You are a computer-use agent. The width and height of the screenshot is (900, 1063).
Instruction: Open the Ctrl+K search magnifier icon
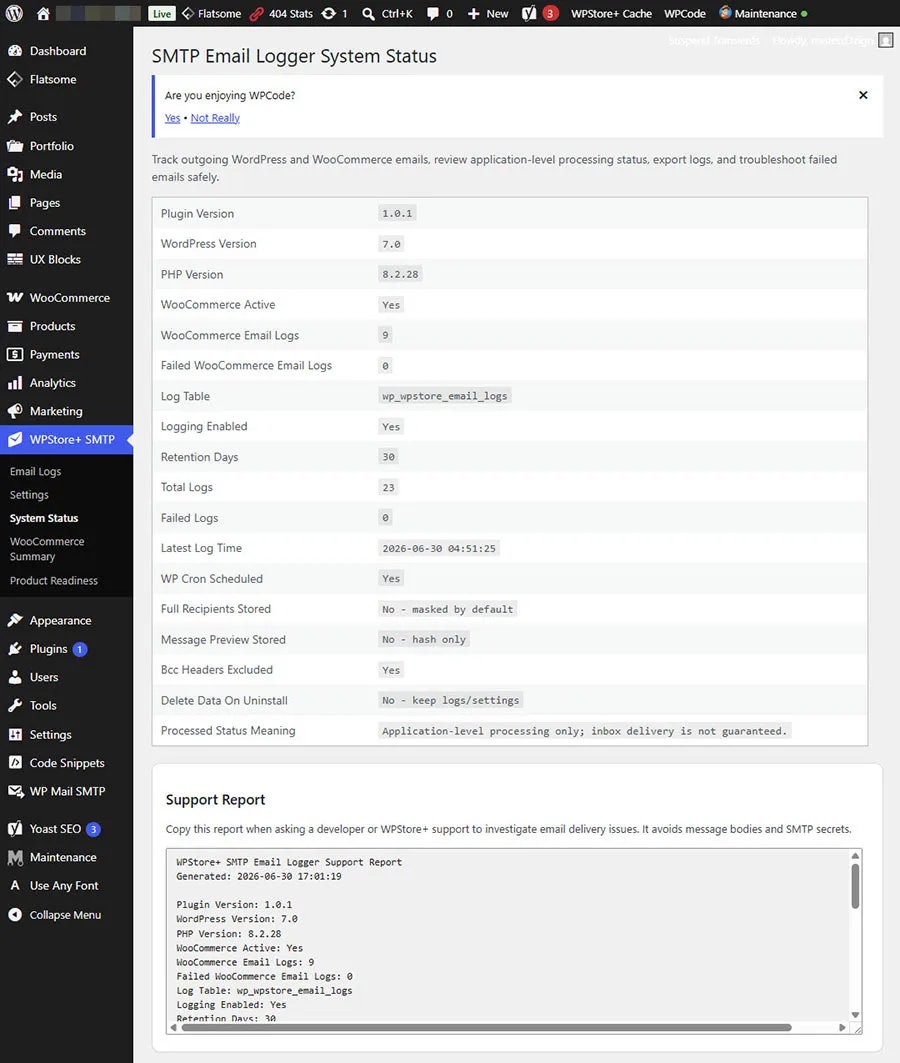click(x=368, y=14)
